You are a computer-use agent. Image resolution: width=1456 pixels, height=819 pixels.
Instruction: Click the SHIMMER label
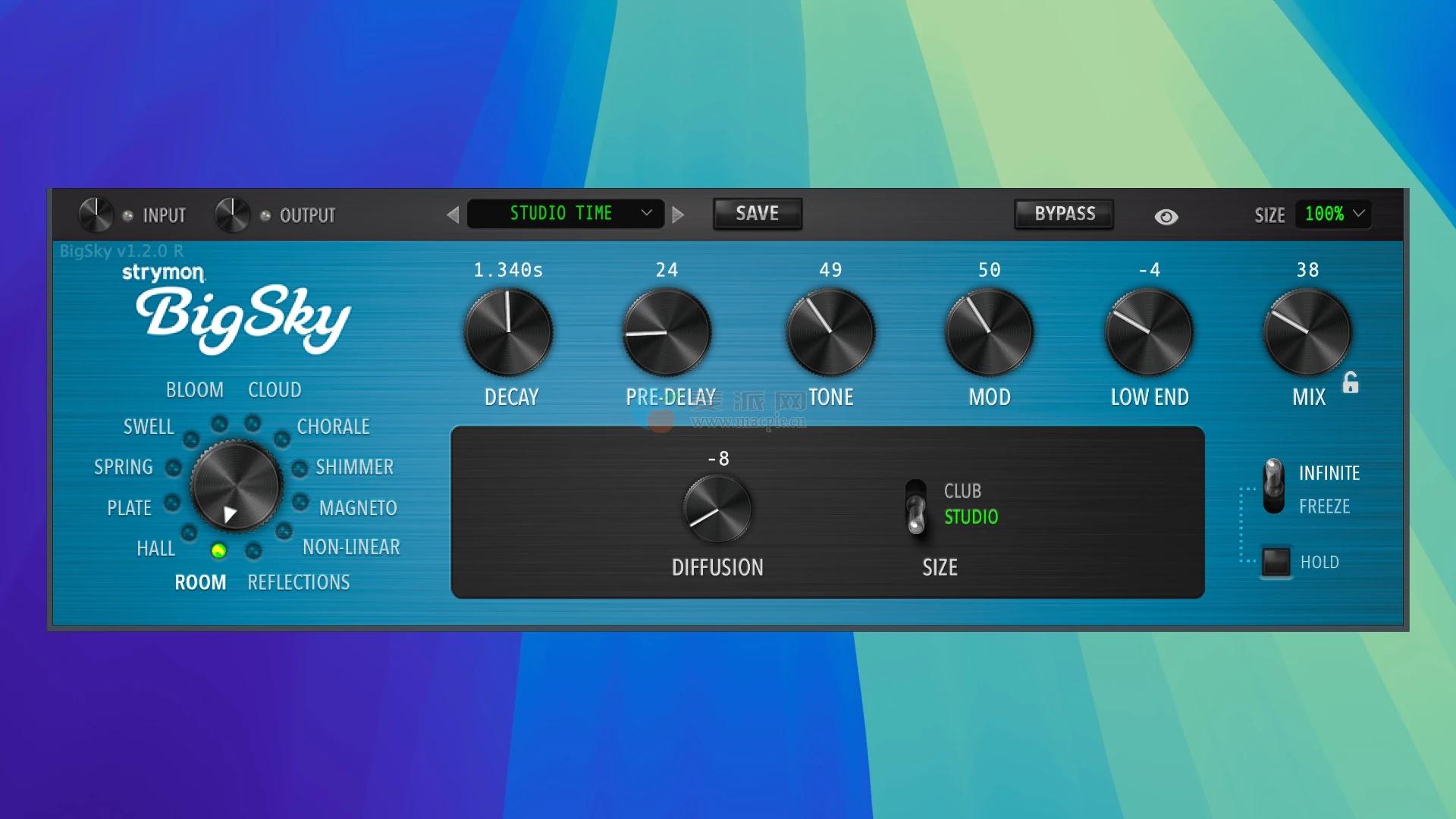(x=354, y=467)
